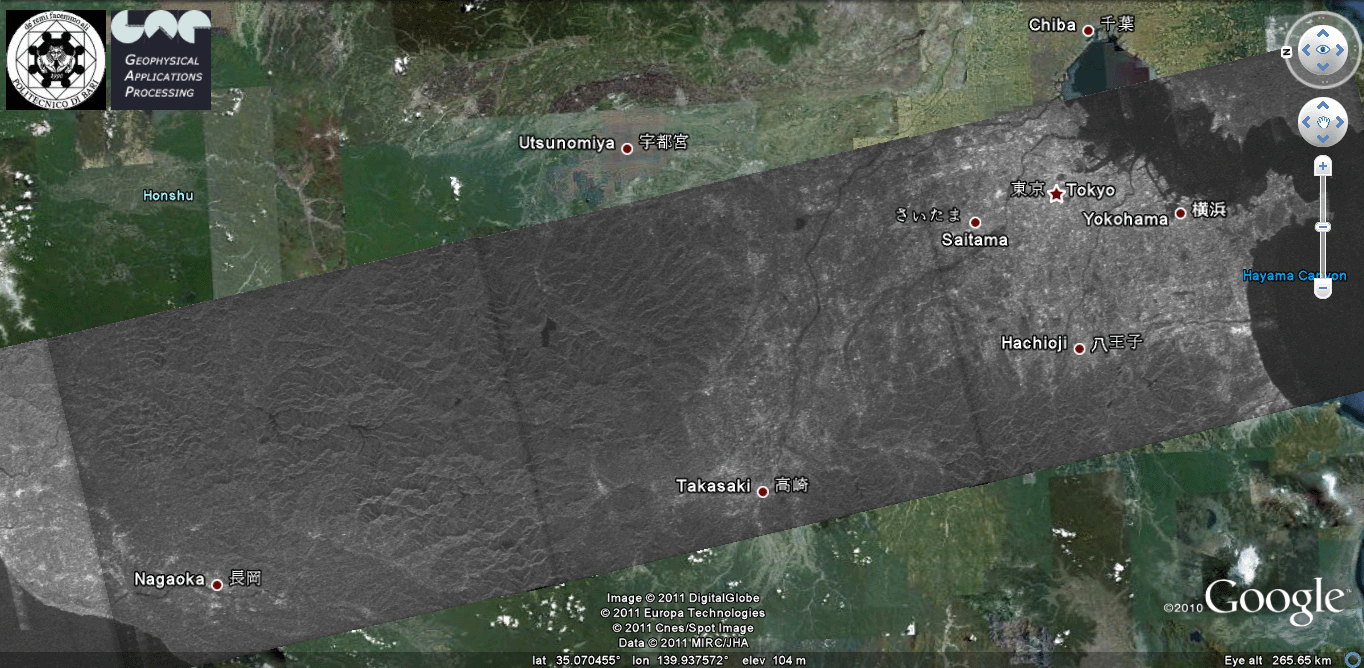
Task: Click the look-left arrow on the eye joystick
Action: tap(1305, 49)
